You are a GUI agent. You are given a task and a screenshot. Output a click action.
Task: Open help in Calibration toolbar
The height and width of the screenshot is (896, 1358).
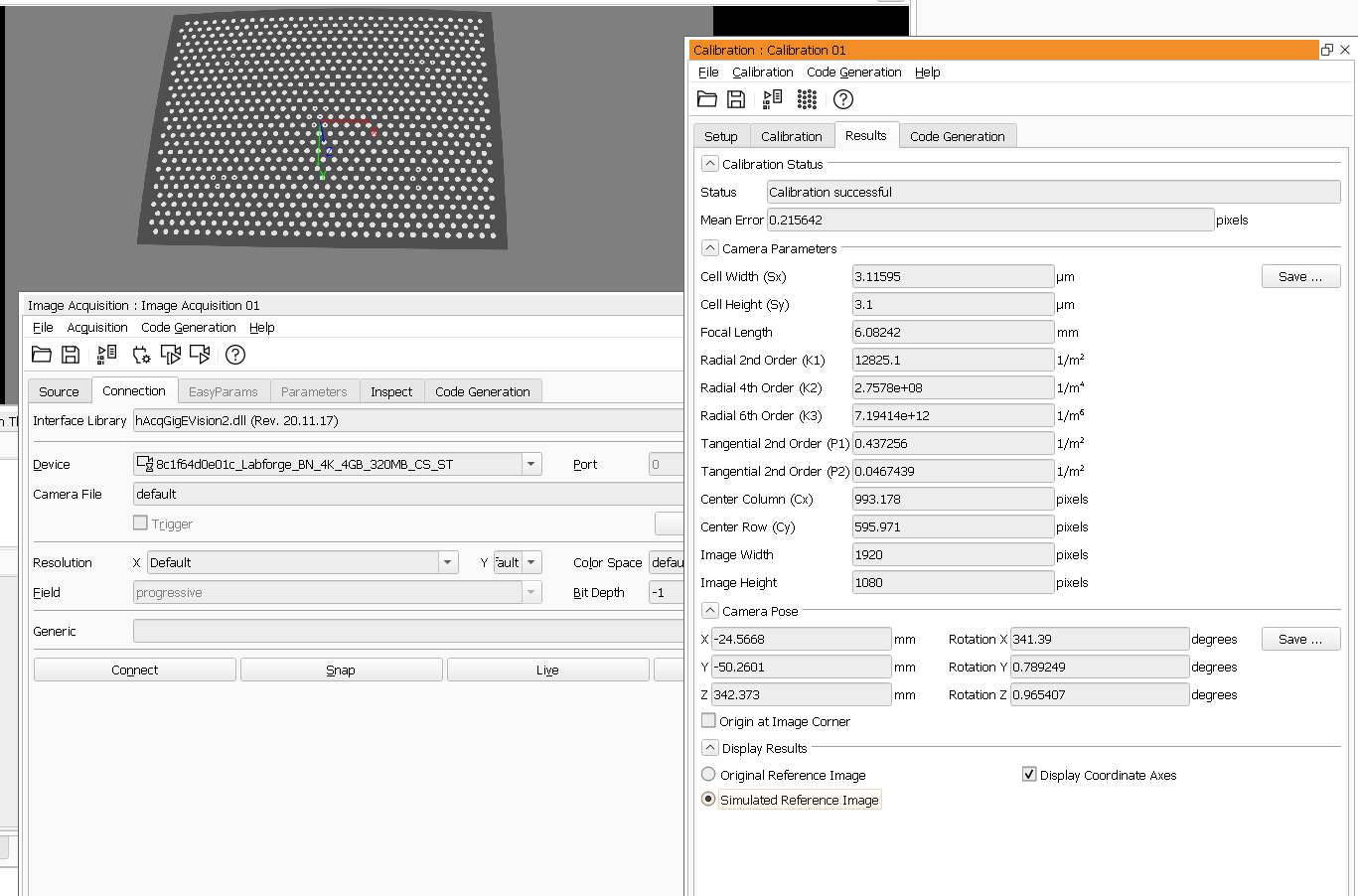[843, 99]
